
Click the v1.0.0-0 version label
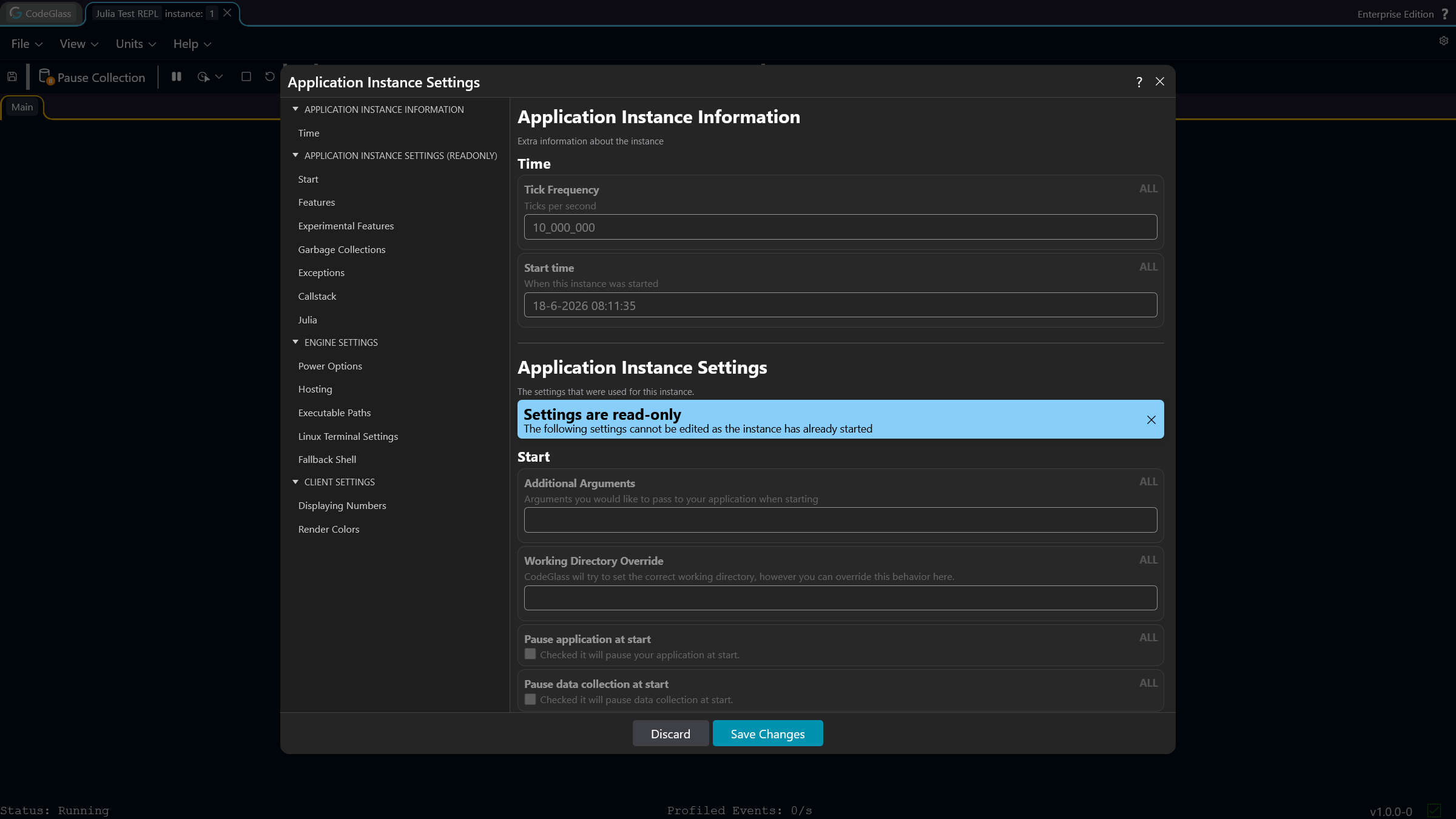(x=1390, y=812)
